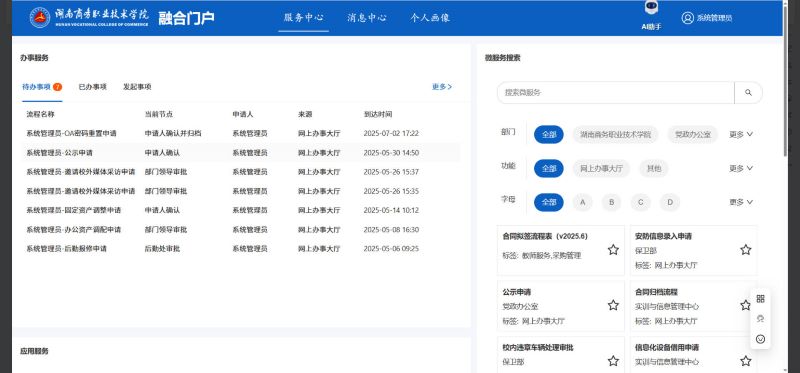Click the circled down-arrow floating icon
Screen dimensions: 800x373
761,339
